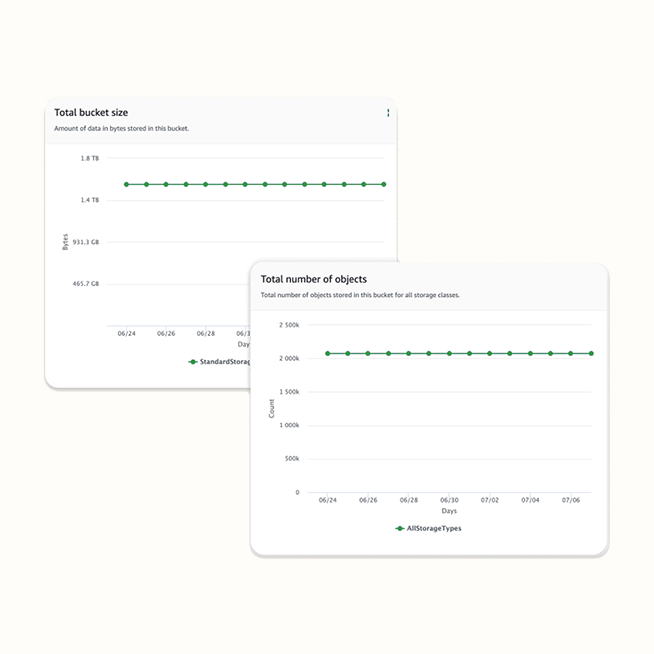The height and width of the screenshot is (654, 654).
Task: Toggle the StandardStorage legend marker
Action: [x=193, y=362]
